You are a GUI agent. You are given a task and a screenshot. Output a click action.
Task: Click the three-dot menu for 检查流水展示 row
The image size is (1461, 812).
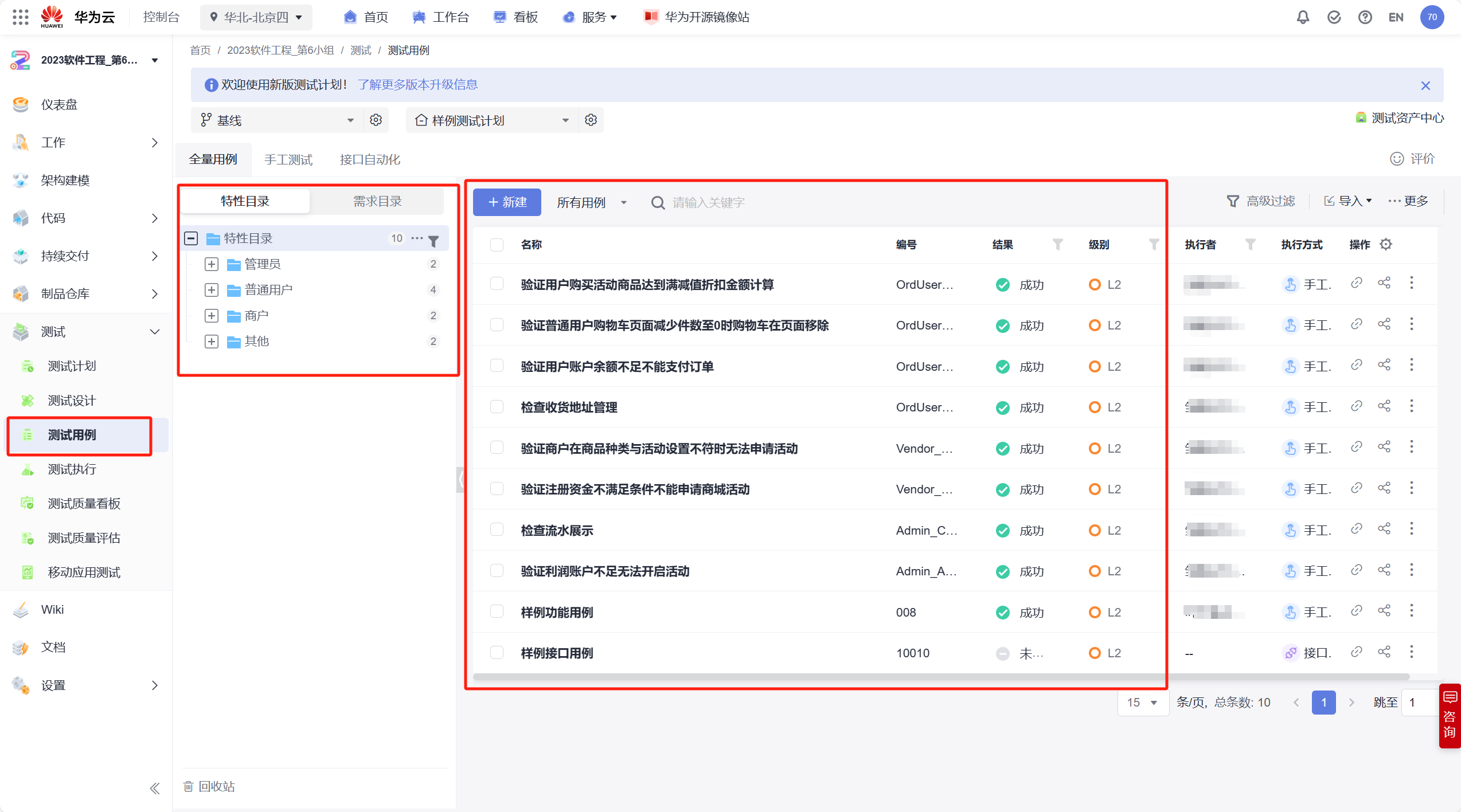[x=1412, y=529]
